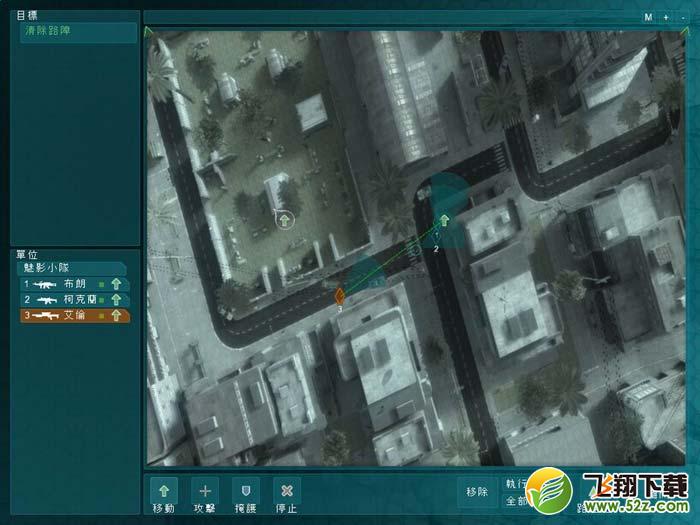Screen dimensions: 700x525
Task: Click the 全部 all button
Action: pyautogui.click(x=517, y=501)
